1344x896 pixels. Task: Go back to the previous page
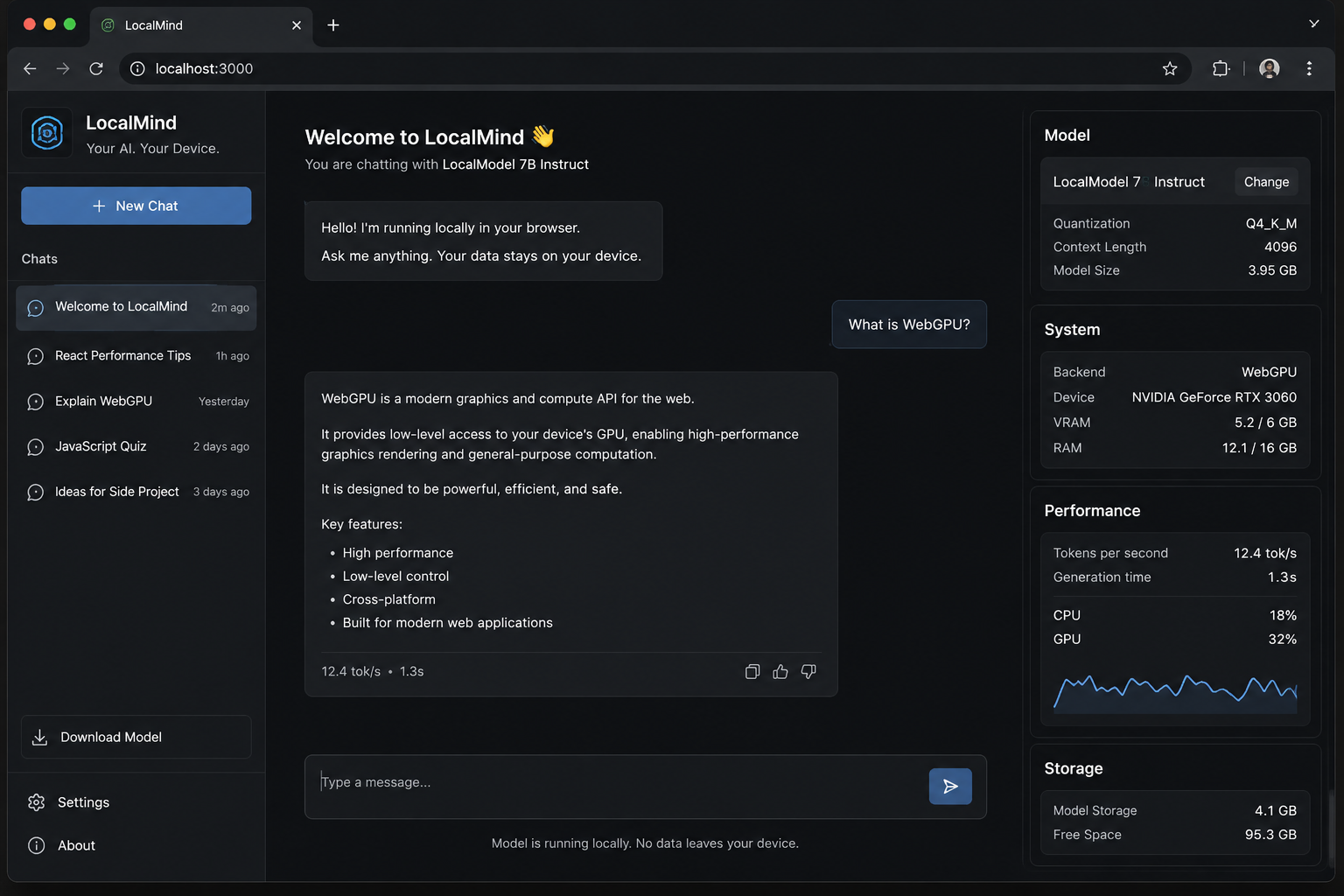pyautogui.click(x=30, y=68)
